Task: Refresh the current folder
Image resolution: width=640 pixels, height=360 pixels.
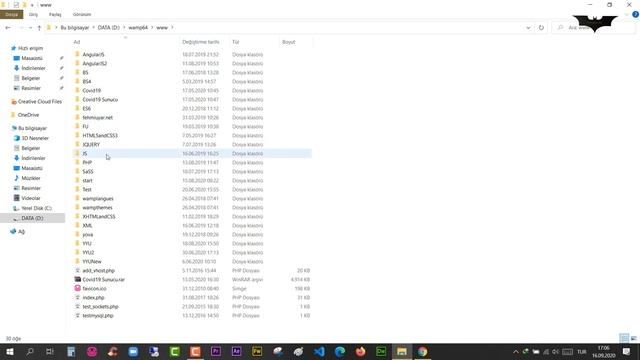Action: 541,28
